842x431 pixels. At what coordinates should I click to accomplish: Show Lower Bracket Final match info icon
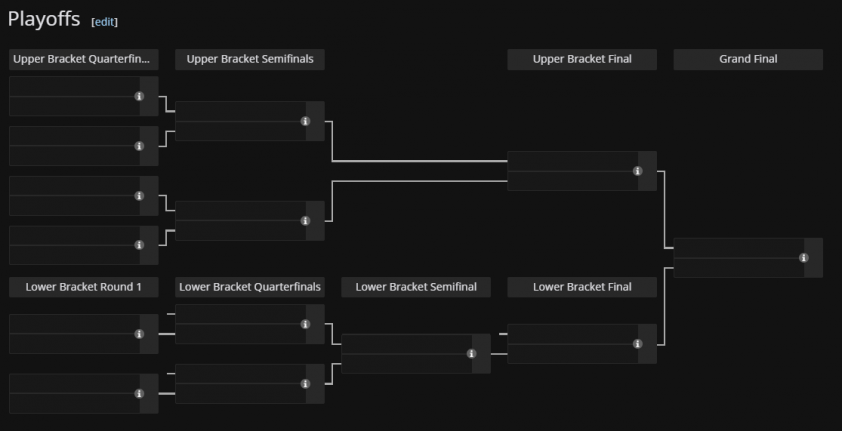(x=637, y=344)
